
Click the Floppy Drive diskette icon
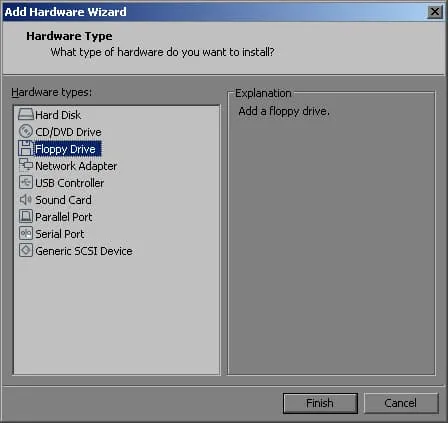(26, 148)
